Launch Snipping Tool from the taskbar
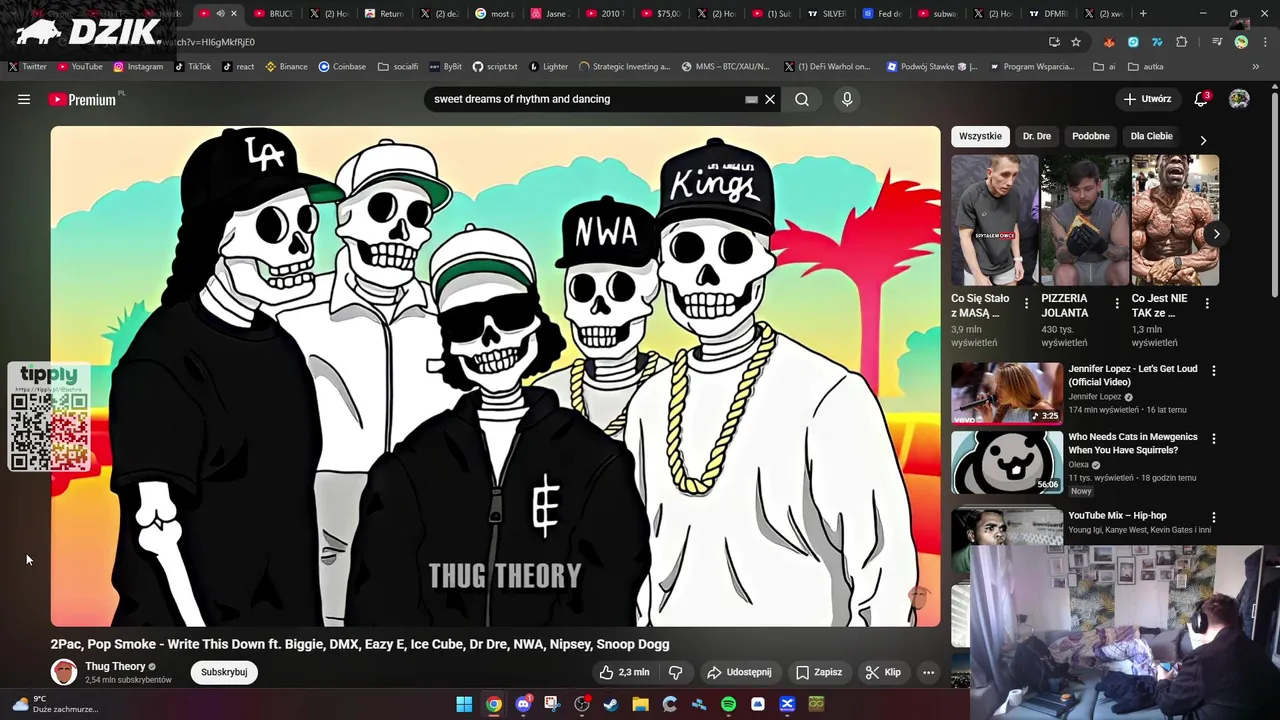 (x=552, y=704)
